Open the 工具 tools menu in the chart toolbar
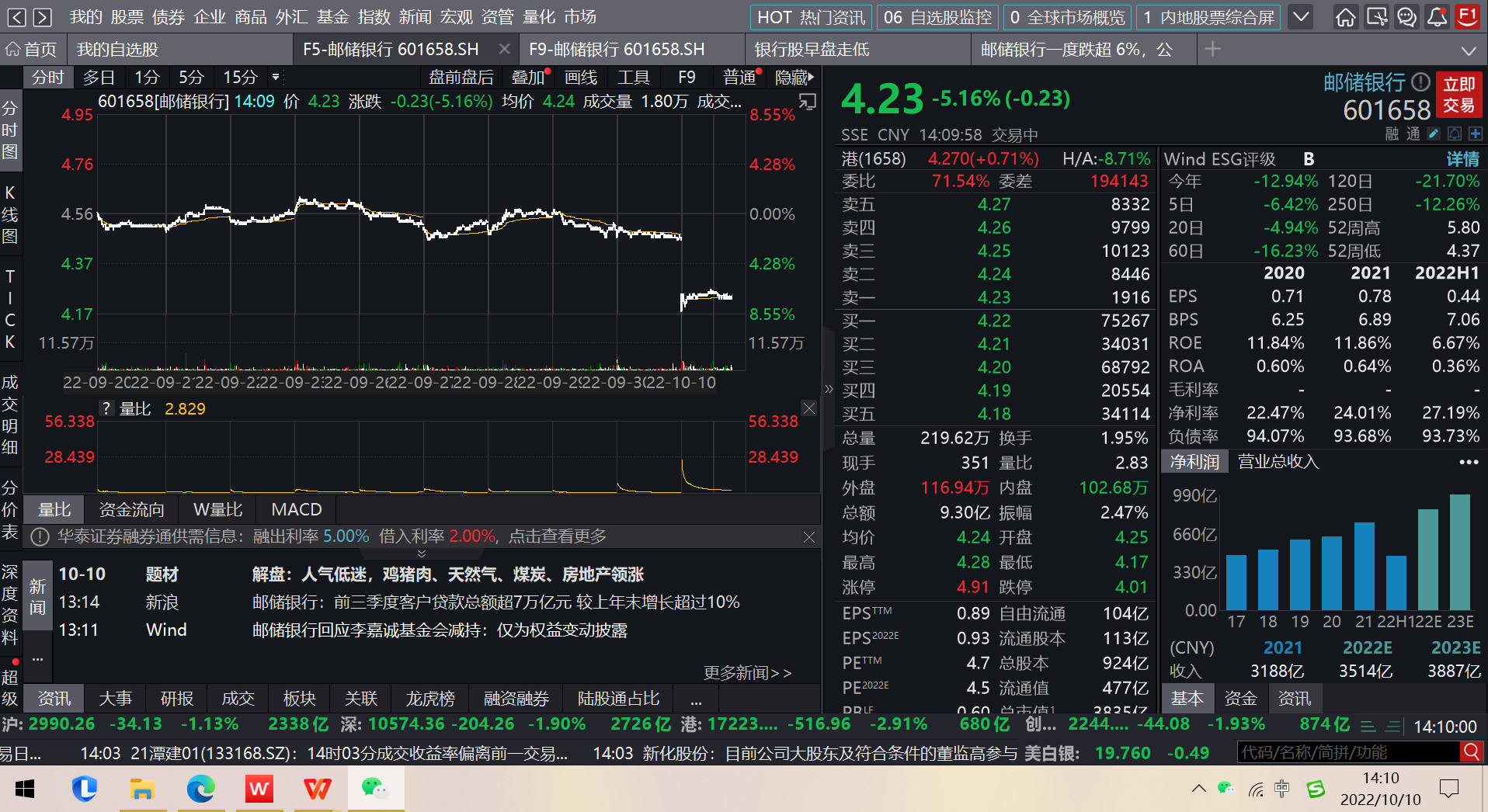Screen dimensions: 1488x812 pos(633,78)
